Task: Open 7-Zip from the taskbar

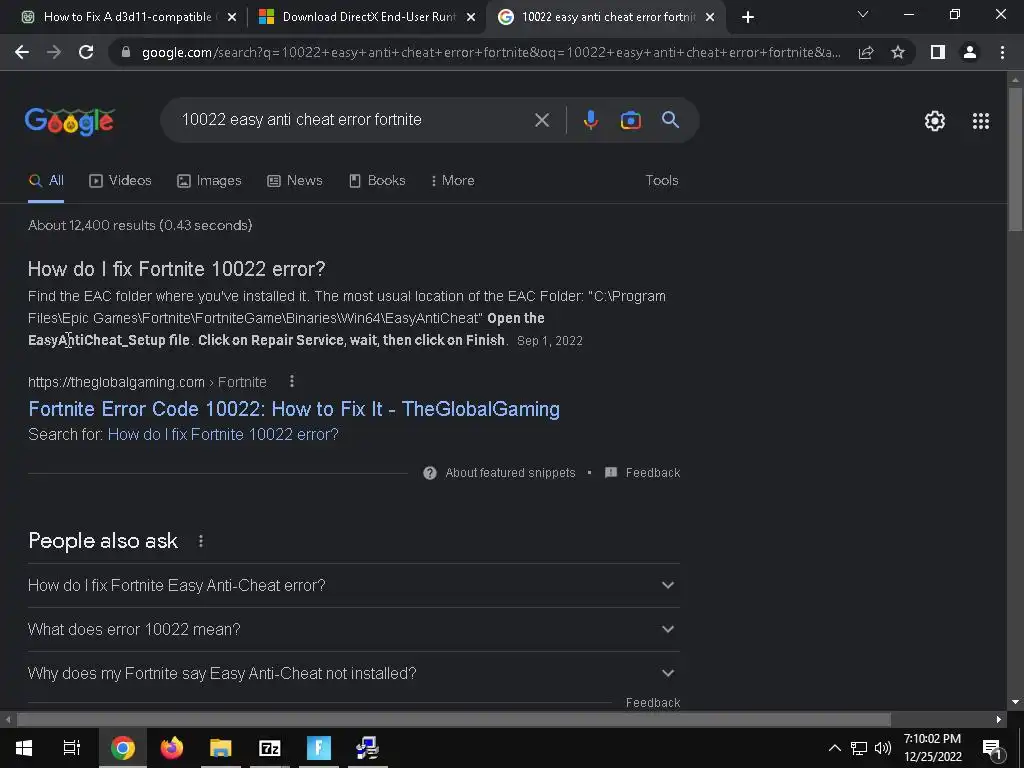Action: pos(270,748)
